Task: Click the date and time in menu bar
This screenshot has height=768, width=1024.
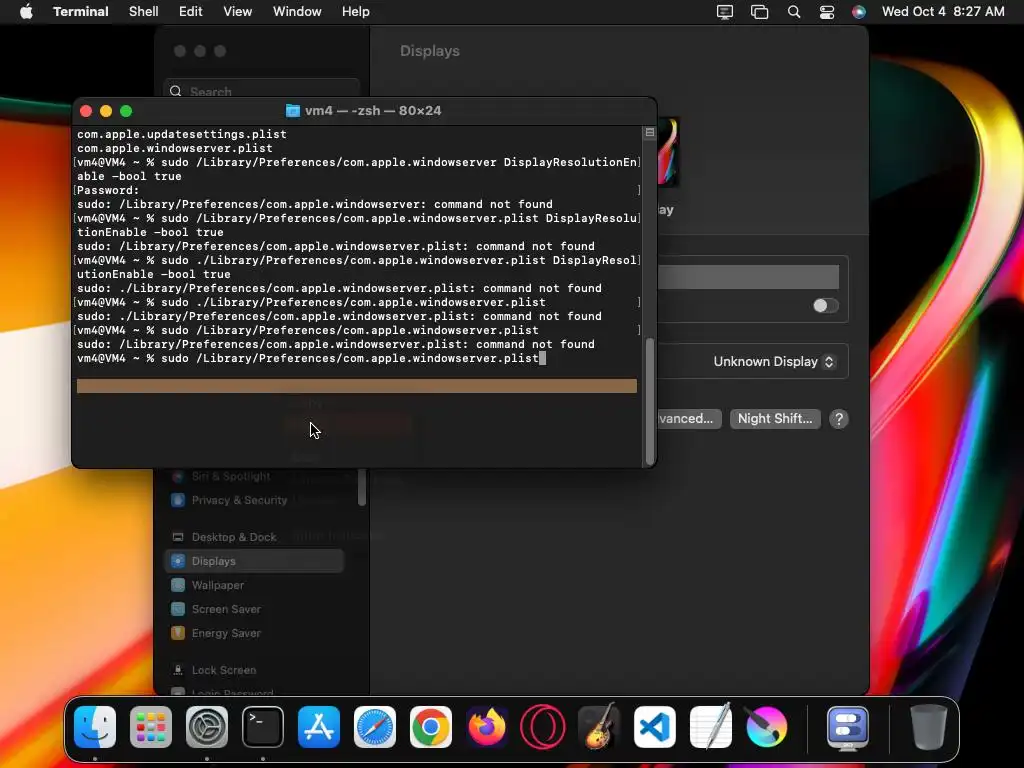Action: pyautogui.click(x=943, y=12)
